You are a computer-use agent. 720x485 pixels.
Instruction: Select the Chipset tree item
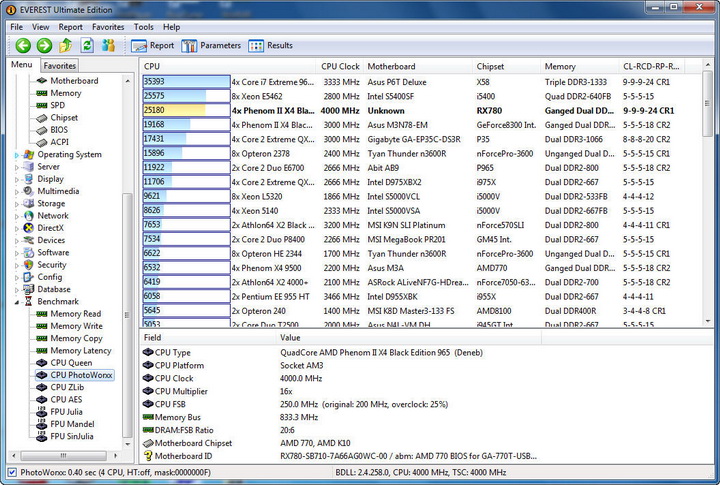coord(64,118)
